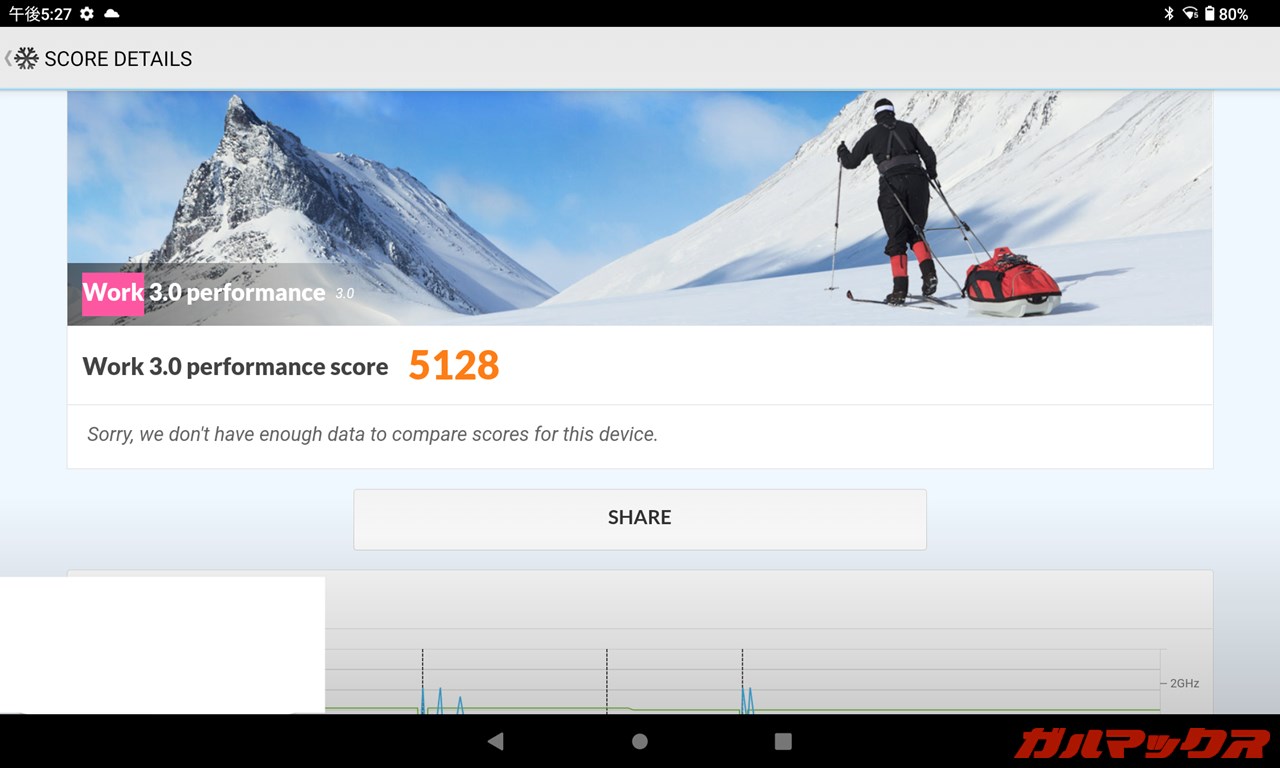Tap the SCORE DETAILS header title
The height and width of the screenshot is (768, 1280).
118,59
